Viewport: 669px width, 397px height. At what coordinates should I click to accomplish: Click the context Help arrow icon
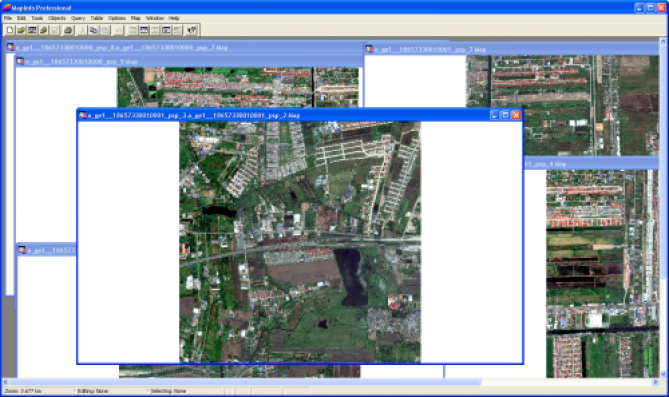click(192, 30)
